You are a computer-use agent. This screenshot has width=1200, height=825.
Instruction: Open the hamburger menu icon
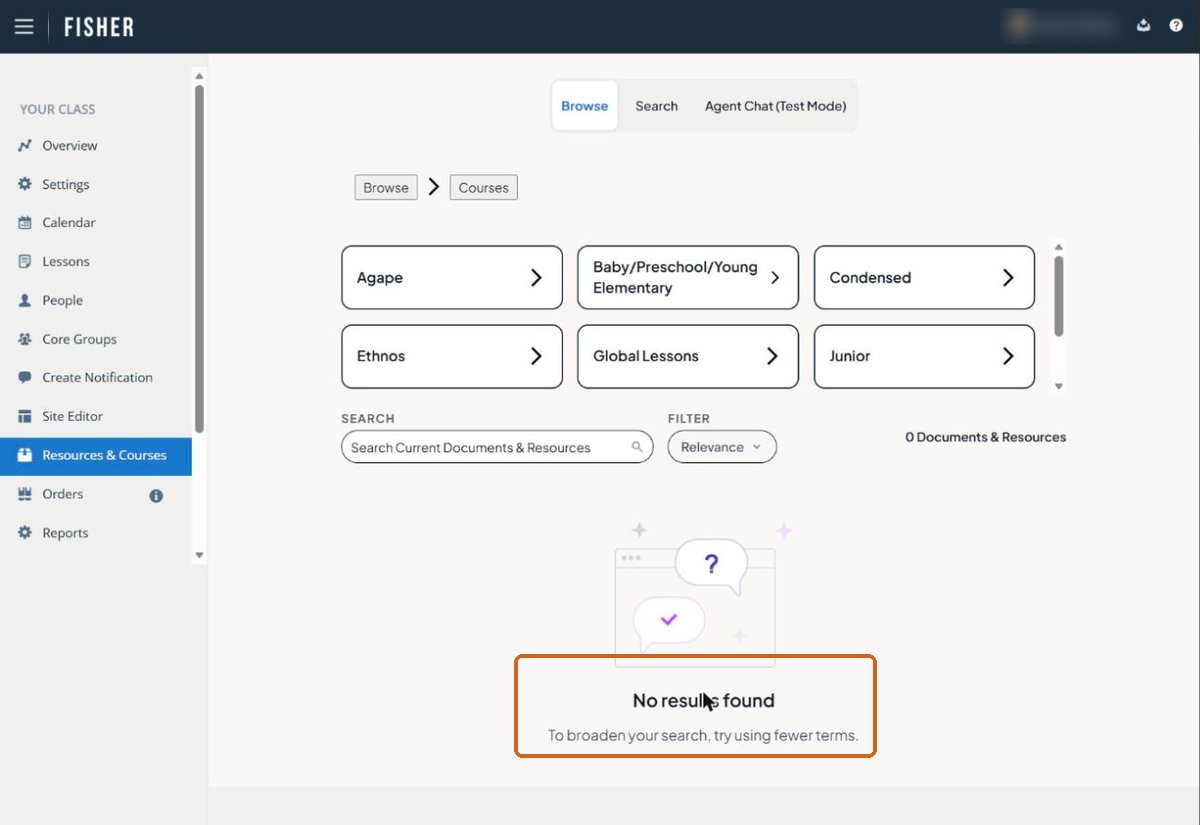click(24, 27)
